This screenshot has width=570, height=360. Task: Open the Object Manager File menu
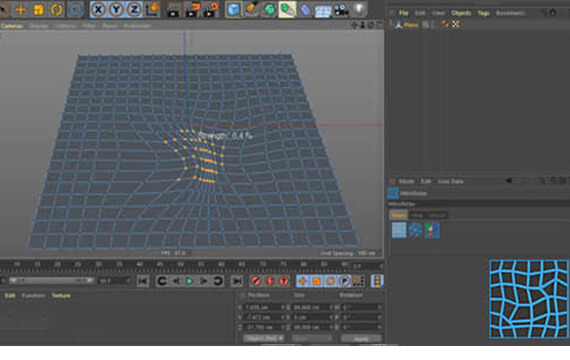(x=404, y=13)
